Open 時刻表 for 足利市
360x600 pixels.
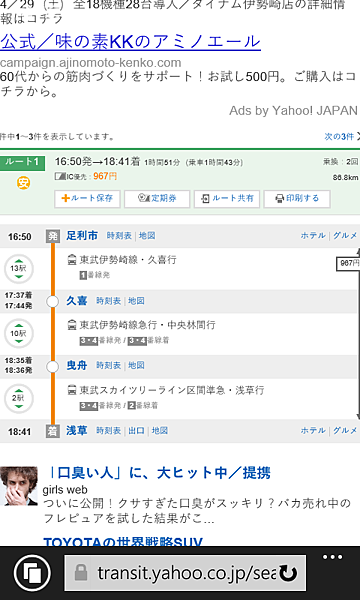click(x=119, y=236)
